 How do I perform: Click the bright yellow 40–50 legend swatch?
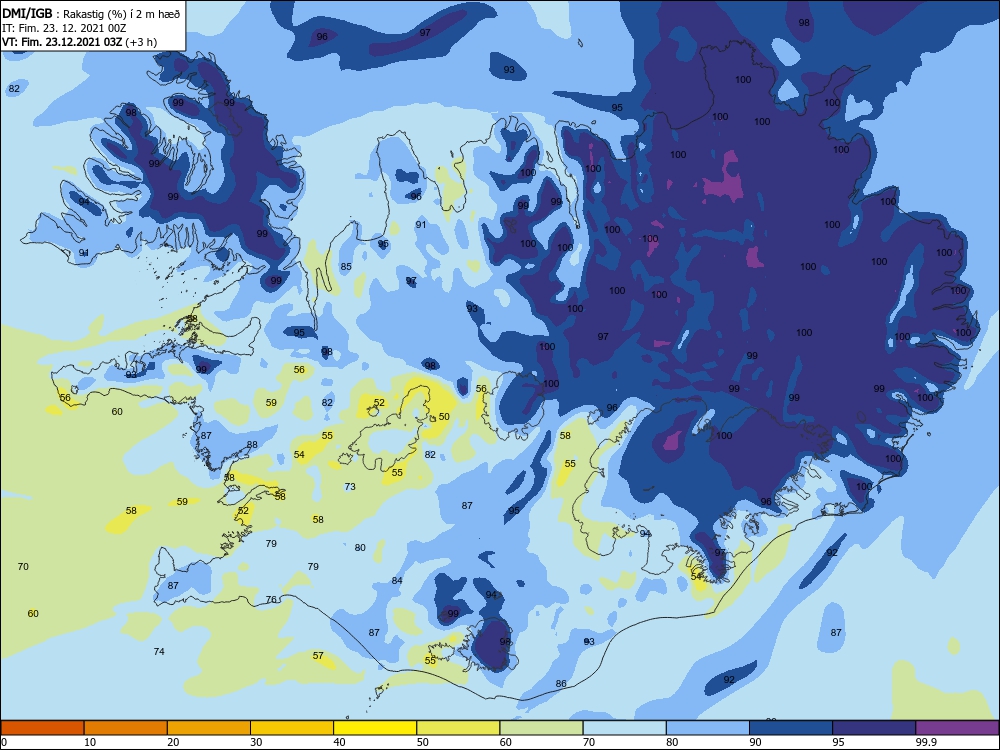click(375, 728)
